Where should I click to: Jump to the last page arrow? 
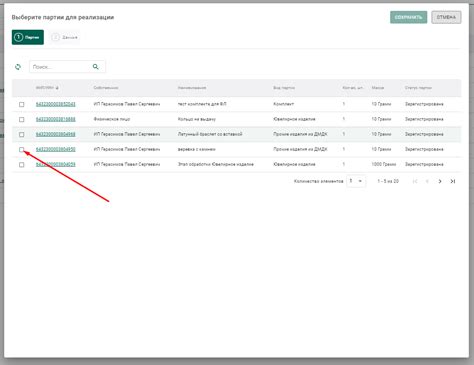453,181
